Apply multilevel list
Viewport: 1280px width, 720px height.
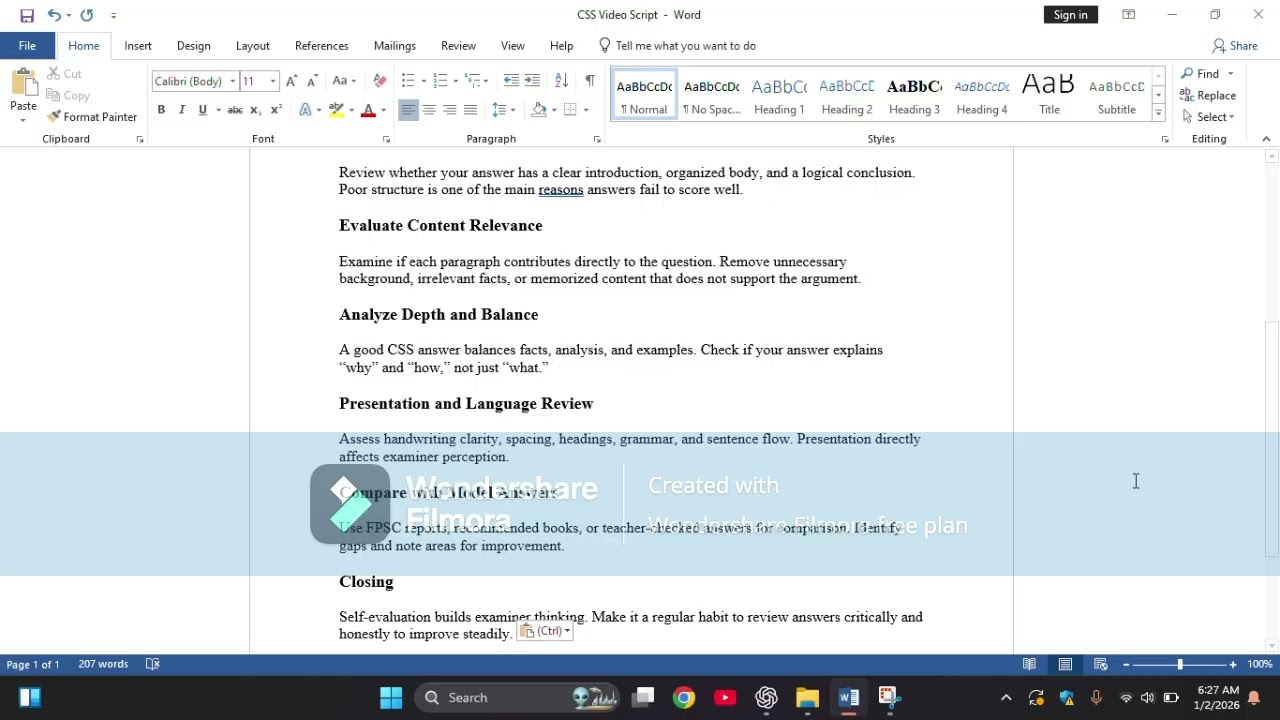click(x=472, y=81)
